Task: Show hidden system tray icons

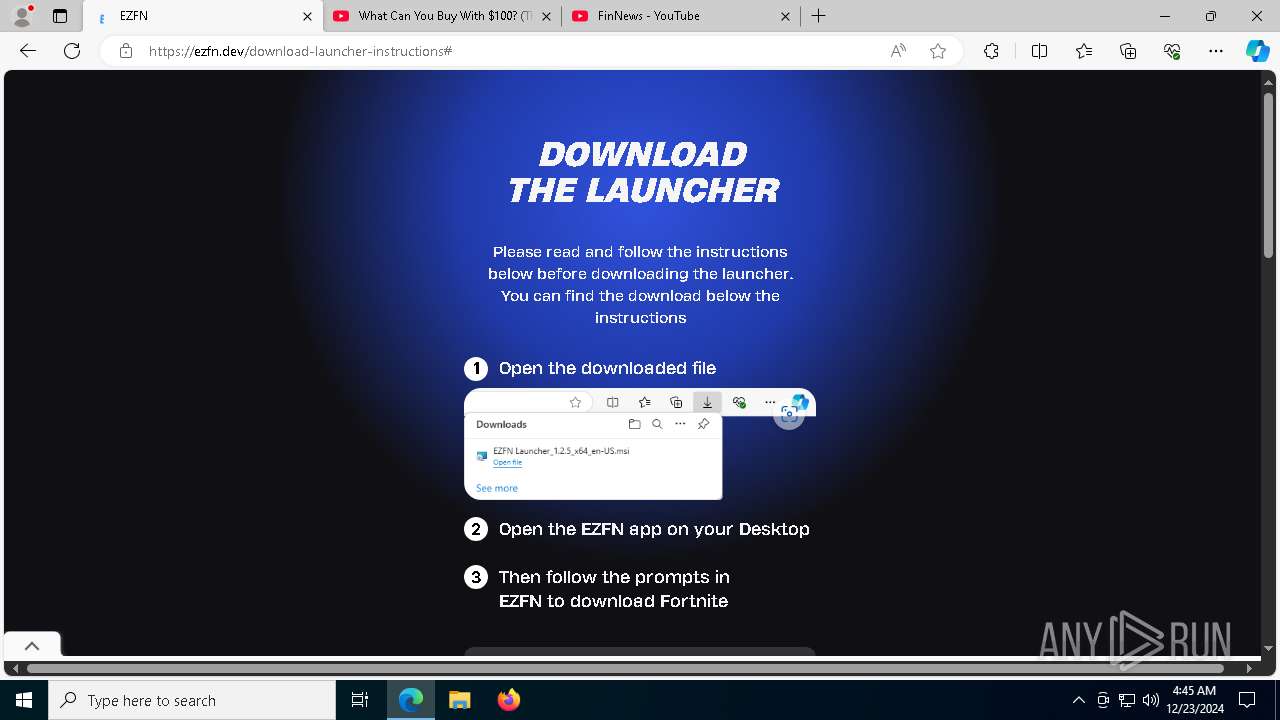Action: tap(1078, 700)
